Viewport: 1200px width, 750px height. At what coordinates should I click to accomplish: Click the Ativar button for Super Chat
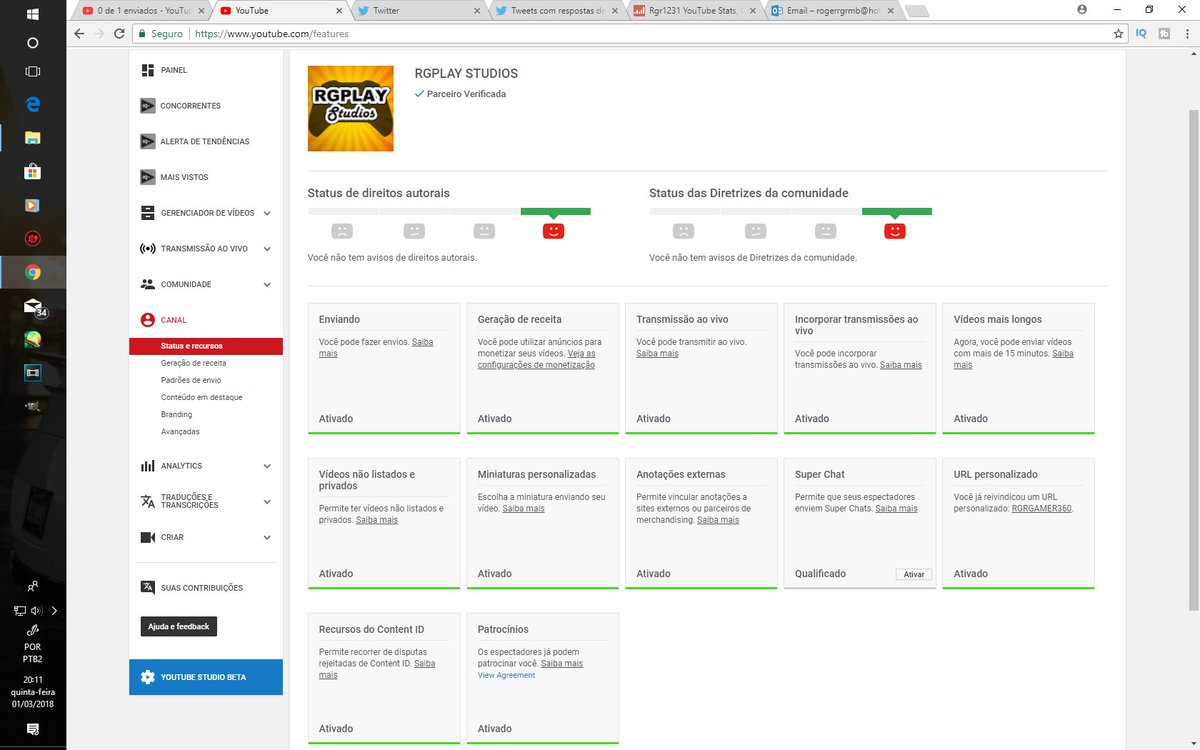914,575
